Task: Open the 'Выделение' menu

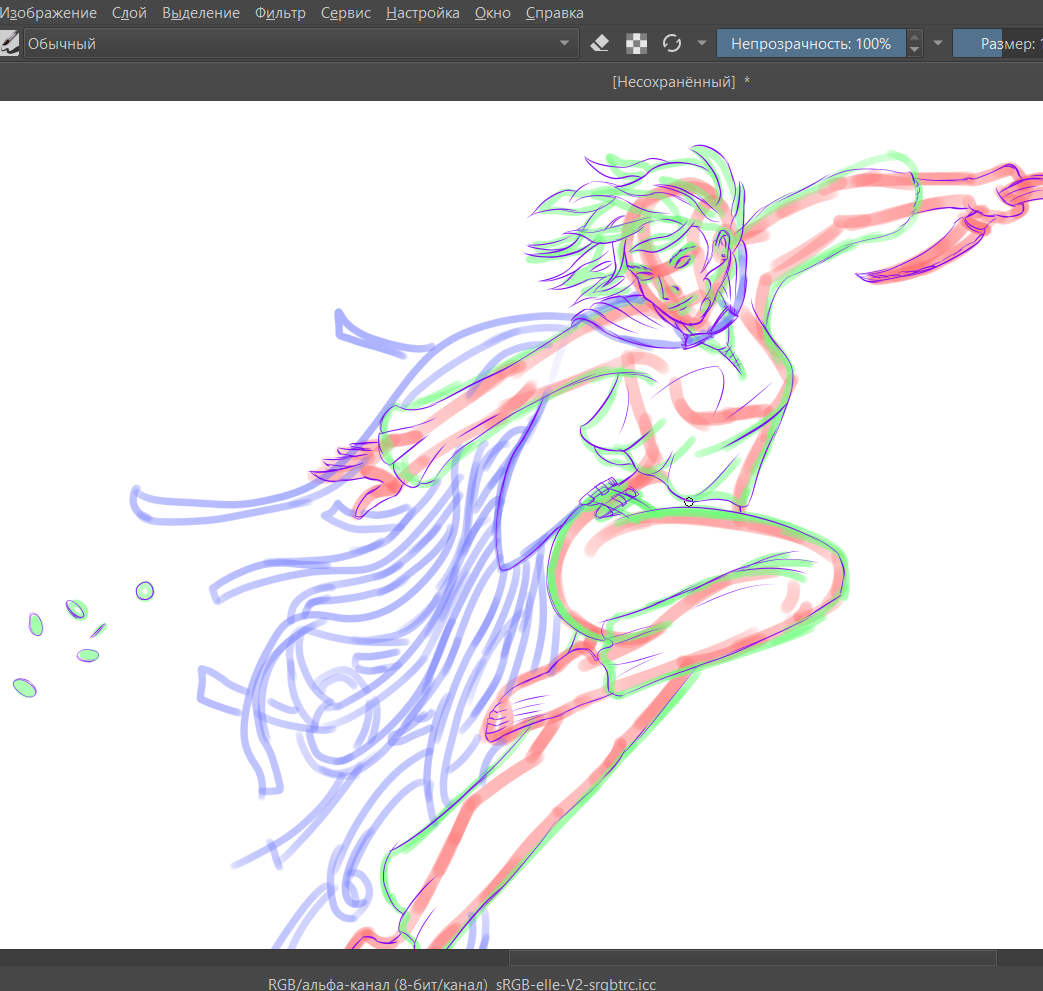Action: coord(201,13)
